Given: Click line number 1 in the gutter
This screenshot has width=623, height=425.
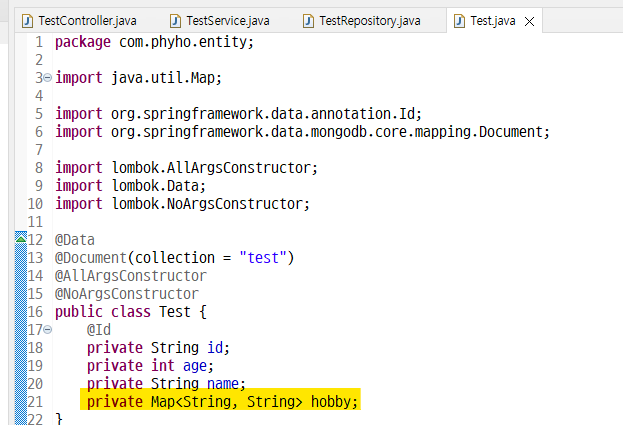Looking at the screenshot, I should coord(39,42).
